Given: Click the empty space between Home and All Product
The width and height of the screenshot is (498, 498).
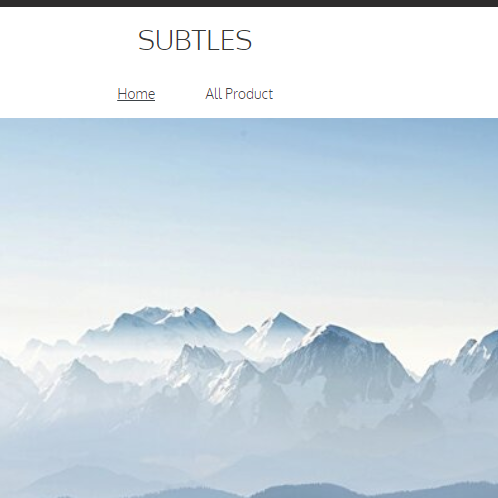Looking at the screenshot, I should click(180, 94).
